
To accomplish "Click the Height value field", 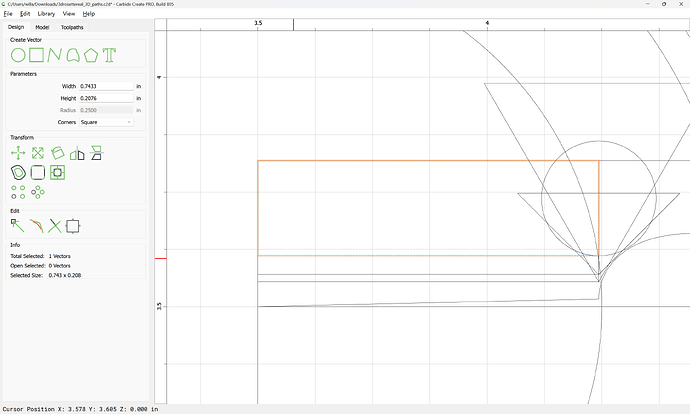I will click(105, 99).
